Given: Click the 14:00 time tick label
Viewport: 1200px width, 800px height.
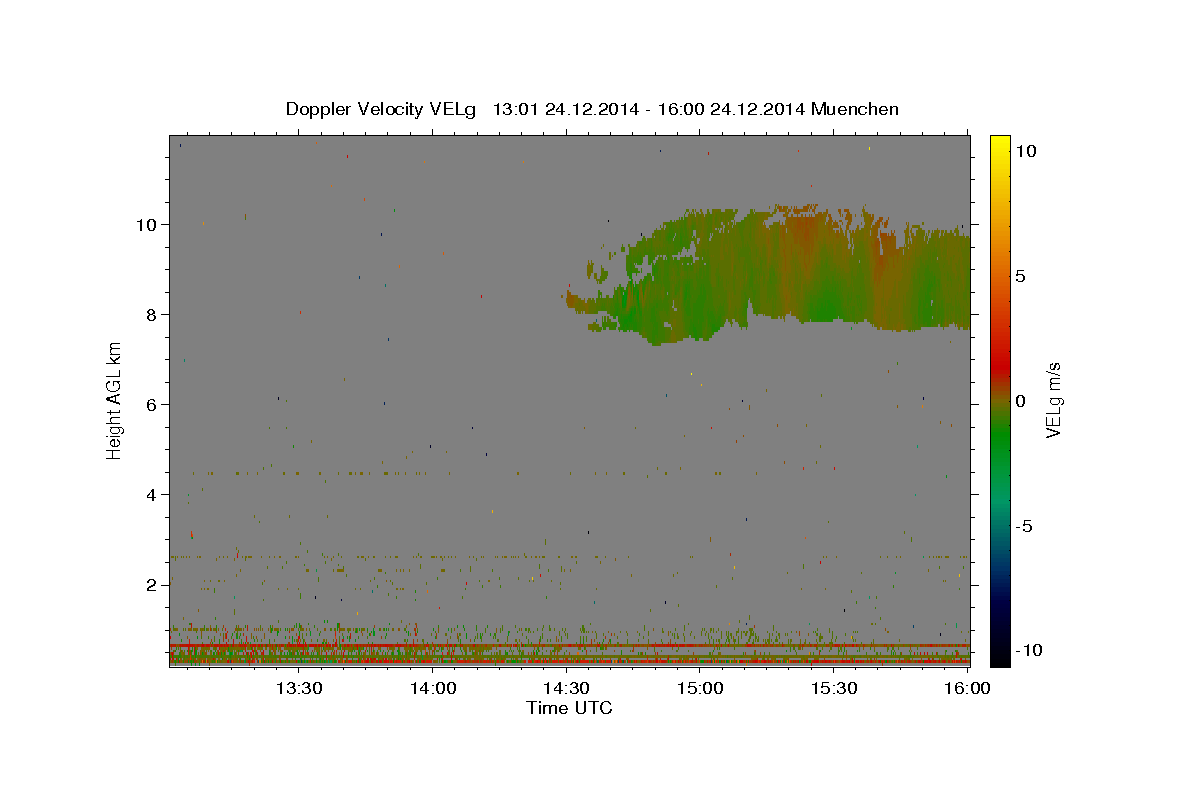Looking at the screenshot, I should tap(433, 688).
